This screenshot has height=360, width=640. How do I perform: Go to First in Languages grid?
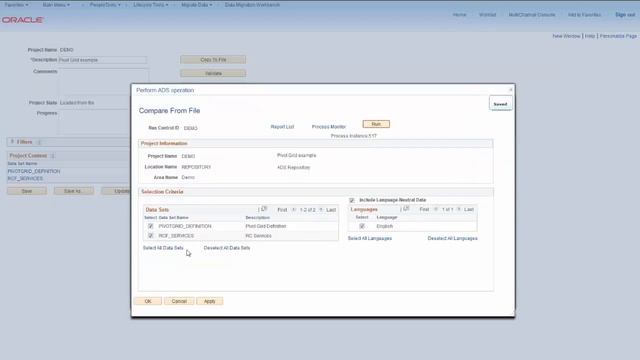[424, 209]
